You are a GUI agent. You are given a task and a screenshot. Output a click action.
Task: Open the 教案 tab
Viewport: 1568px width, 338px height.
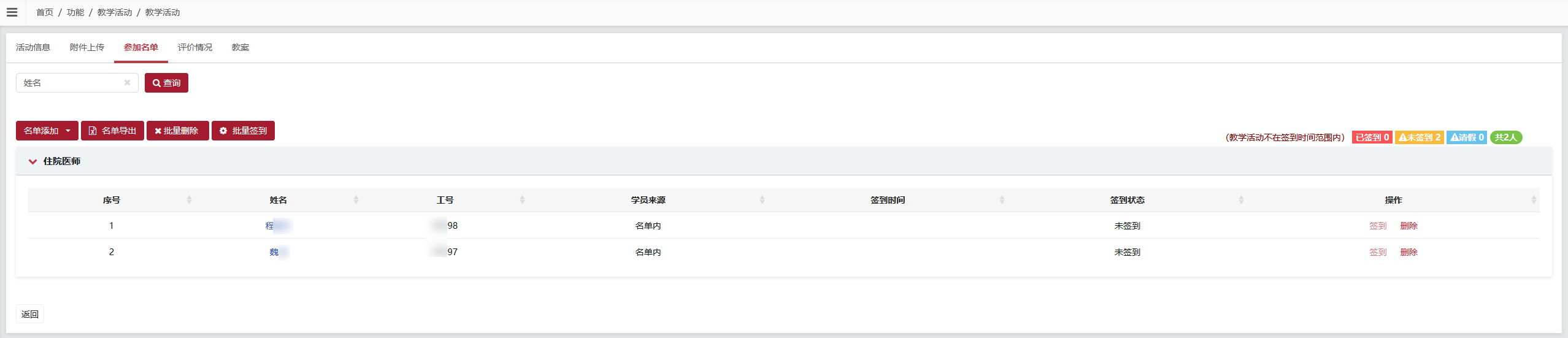[240, 47]
